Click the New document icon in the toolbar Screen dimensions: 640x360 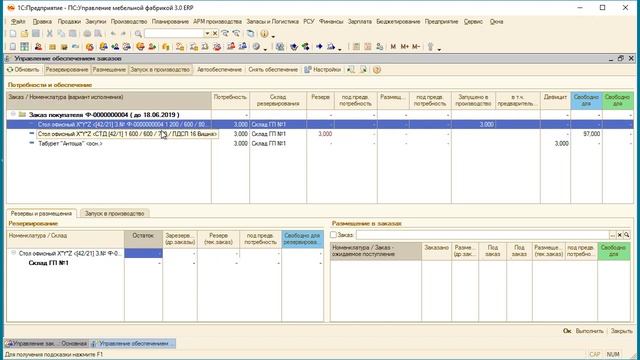[13, 34]
